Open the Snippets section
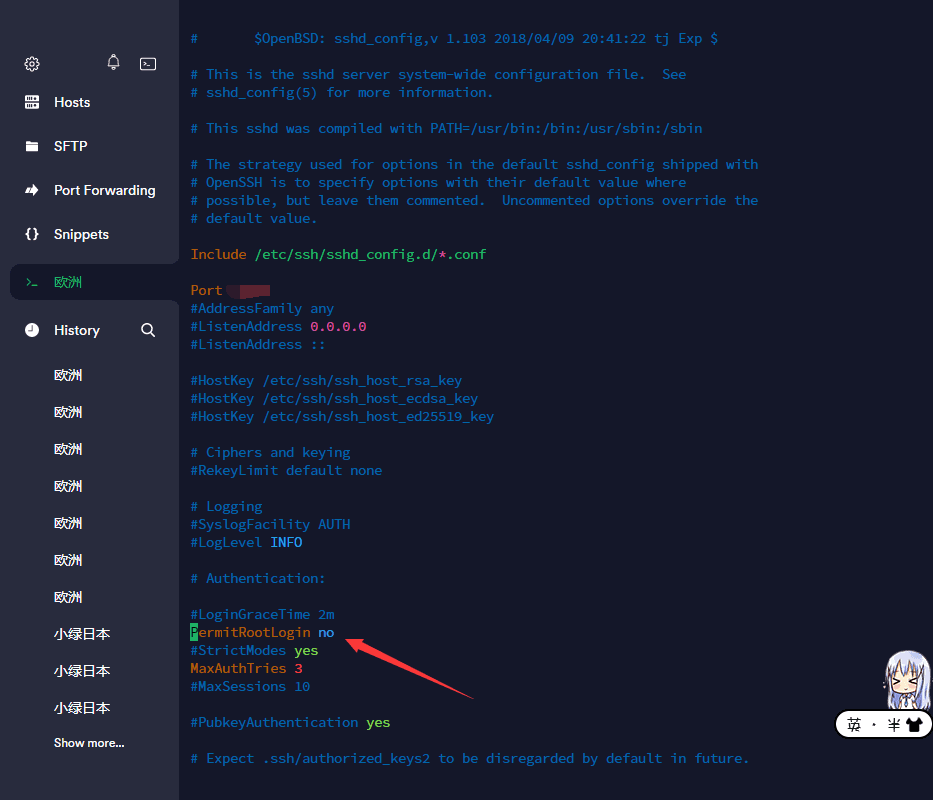Screen dimensions: 933x800 click(x=81, y=234)
